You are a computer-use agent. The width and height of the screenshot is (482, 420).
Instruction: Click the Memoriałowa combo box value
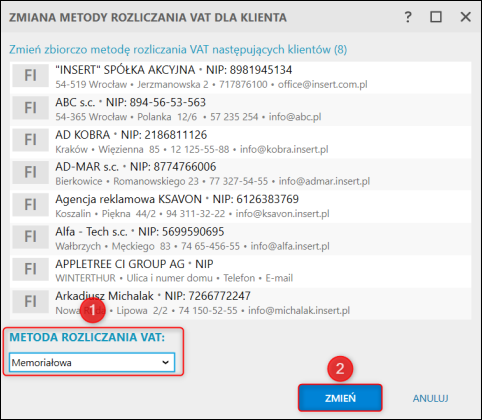(x=92, y=362)
